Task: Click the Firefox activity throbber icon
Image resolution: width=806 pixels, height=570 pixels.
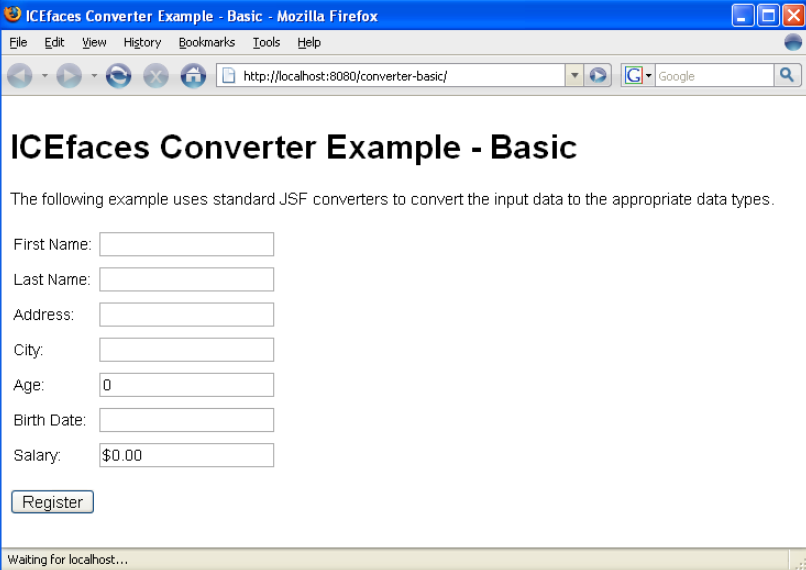Action: (x=792, y=42)
